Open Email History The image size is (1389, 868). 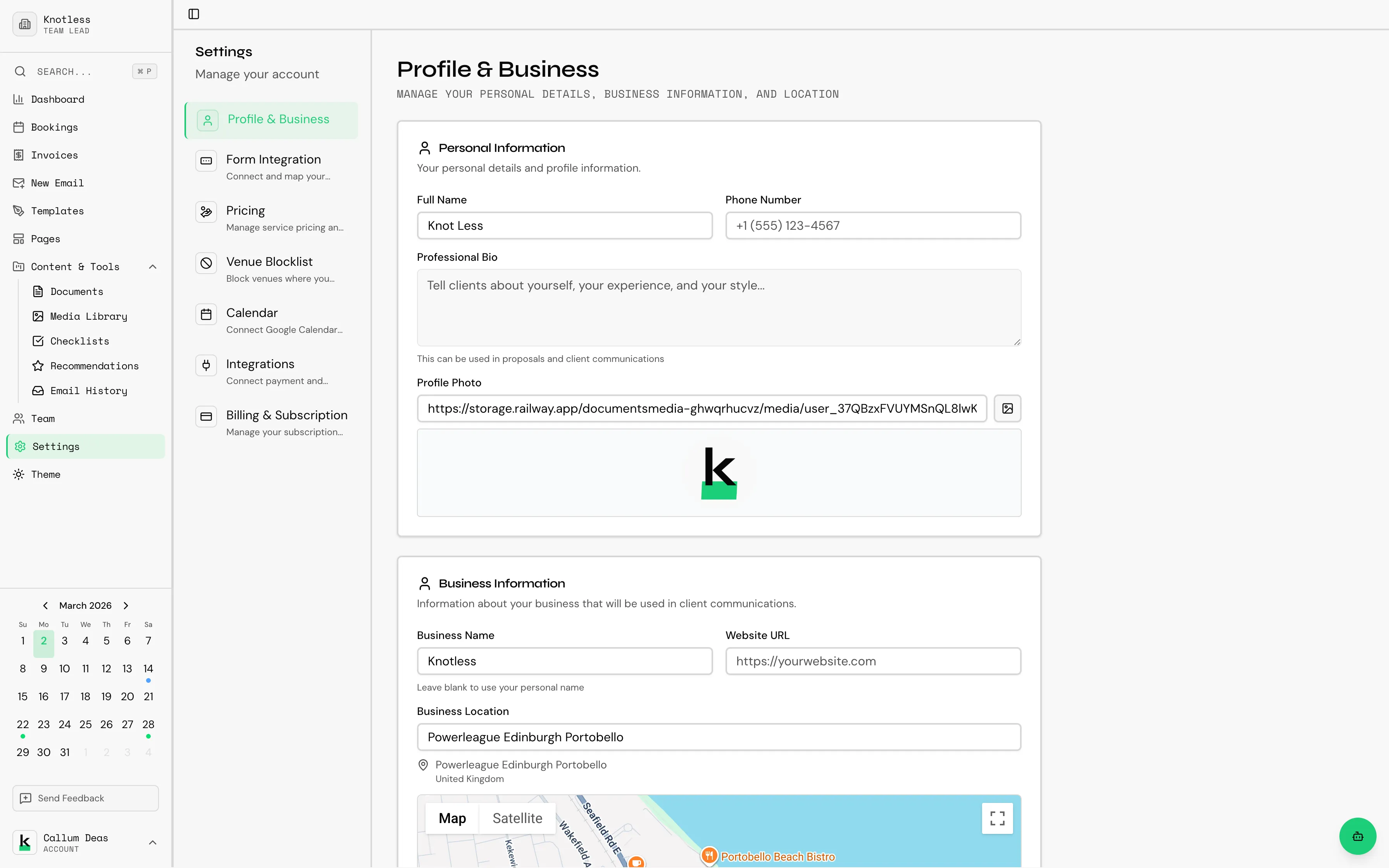tap(88, 390)
